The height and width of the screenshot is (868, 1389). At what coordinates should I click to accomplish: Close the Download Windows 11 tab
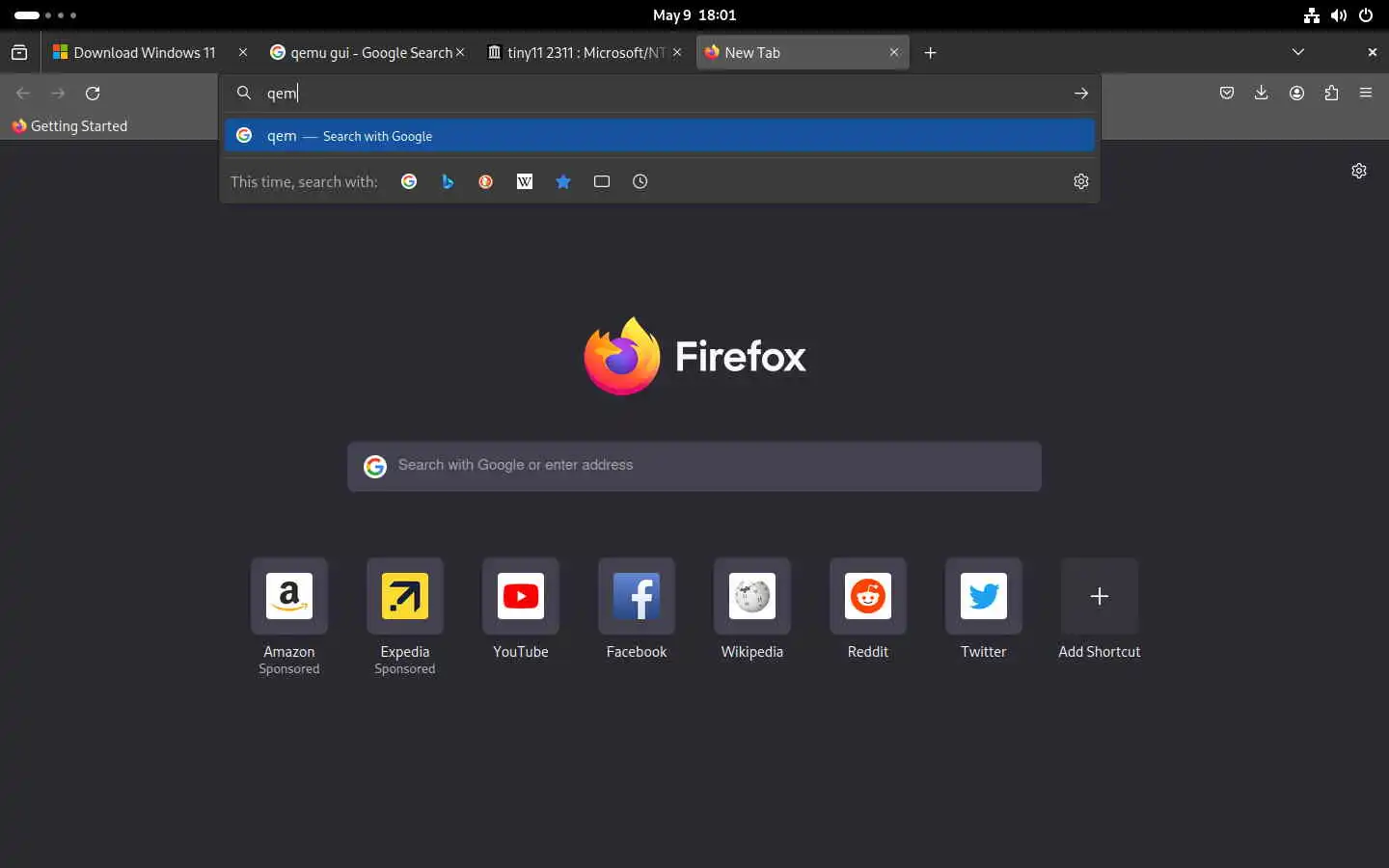click(243, 53)
